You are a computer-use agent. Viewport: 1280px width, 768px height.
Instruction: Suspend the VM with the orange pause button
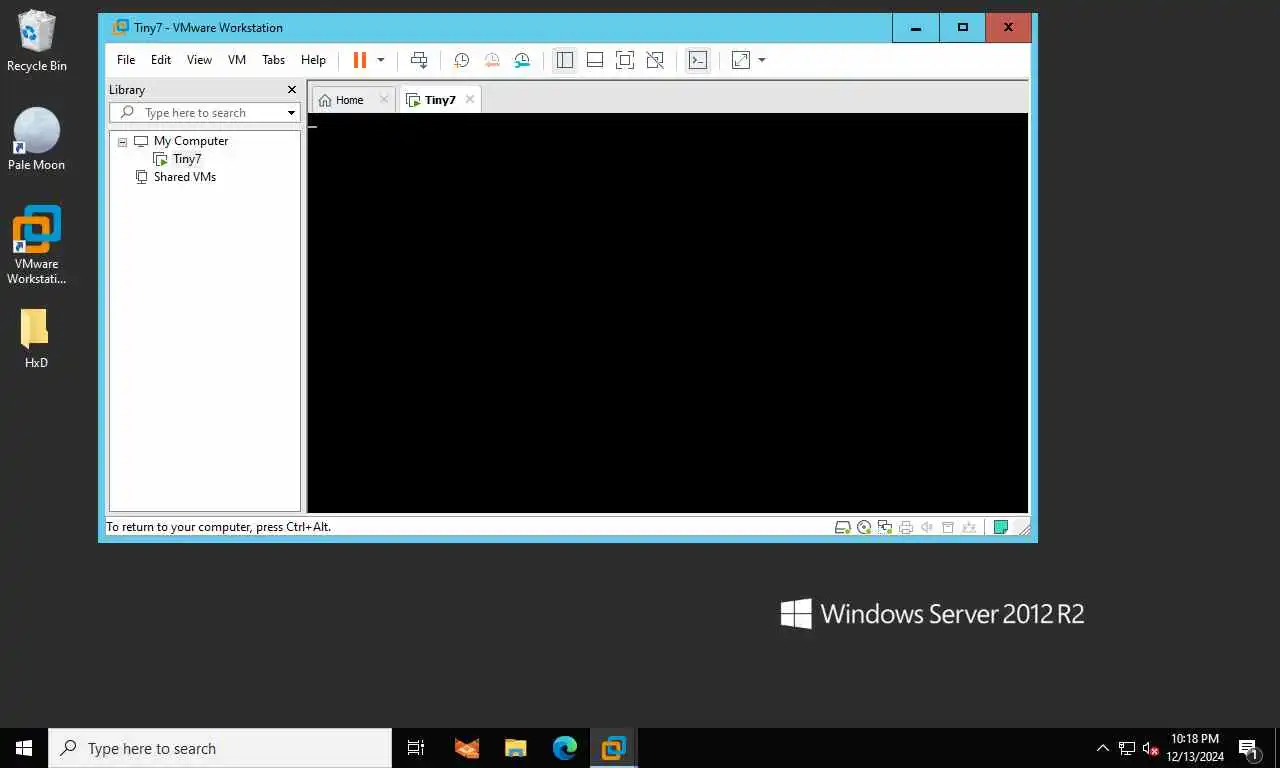(x=360, y=60)
